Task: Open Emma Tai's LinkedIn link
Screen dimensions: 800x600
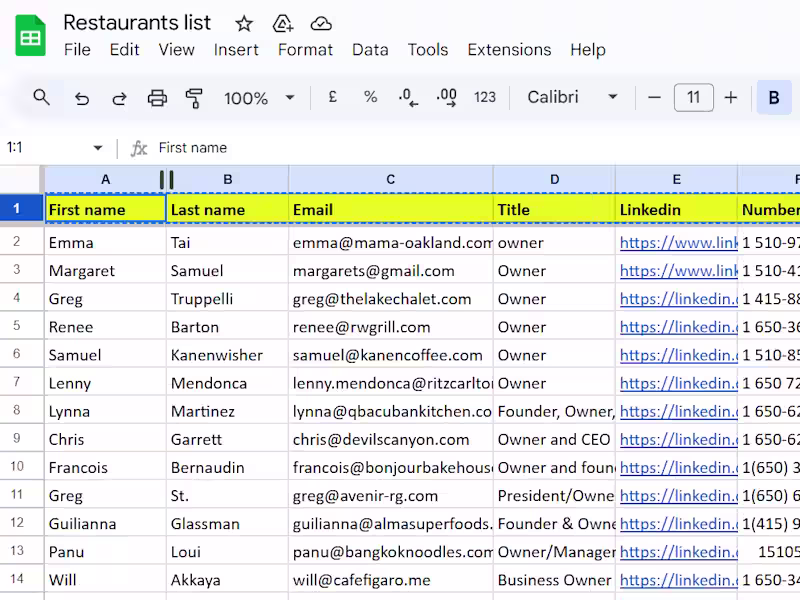Action: coord(678,242)
